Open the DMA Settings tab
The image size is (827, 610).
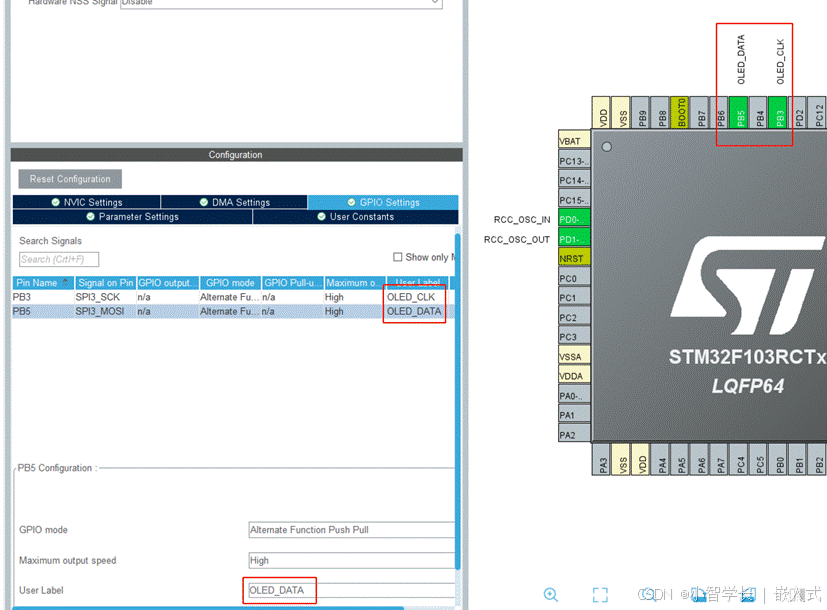click(234, 202)
